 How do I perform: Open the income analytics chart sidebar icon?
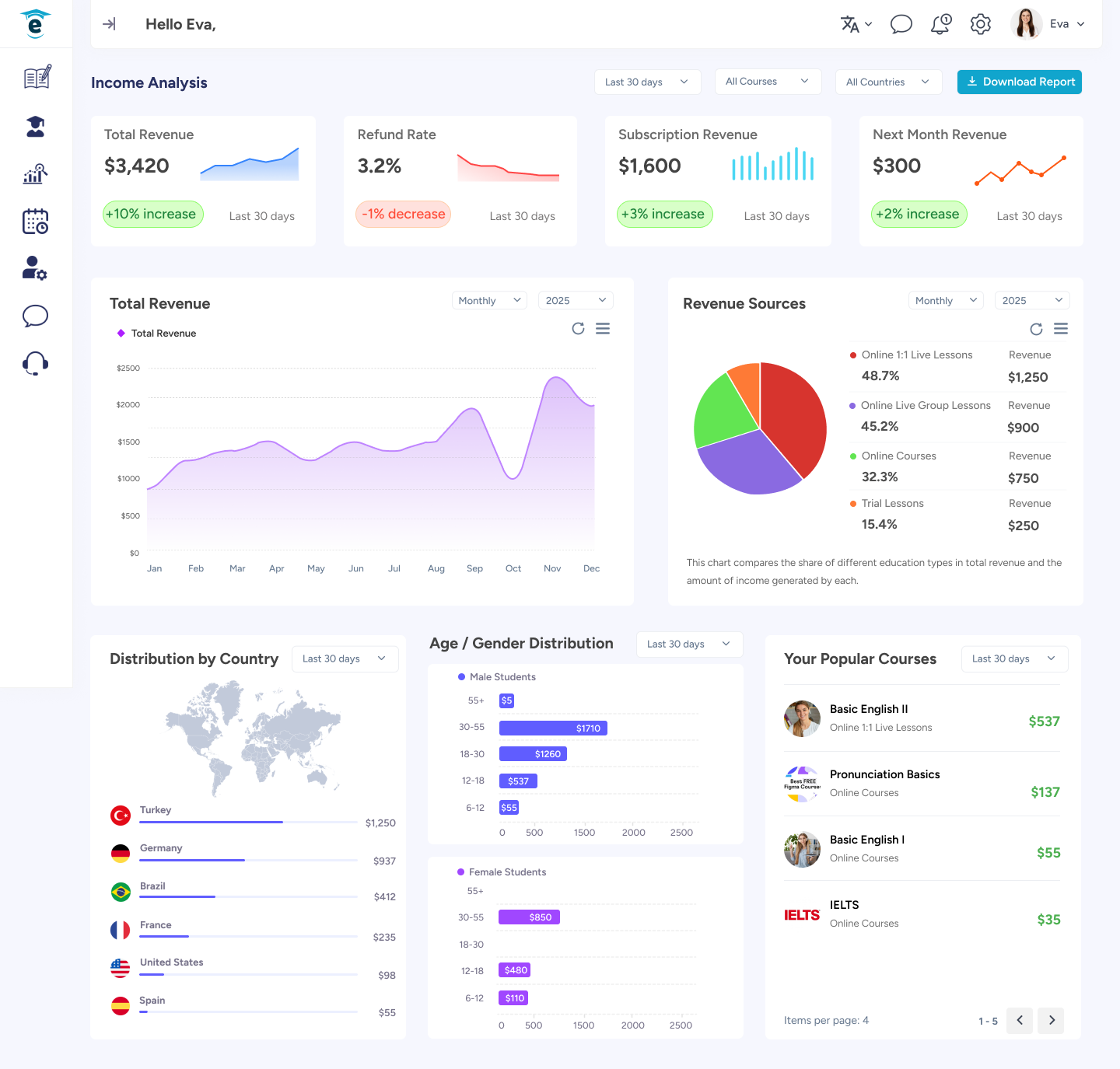point(36,174)
